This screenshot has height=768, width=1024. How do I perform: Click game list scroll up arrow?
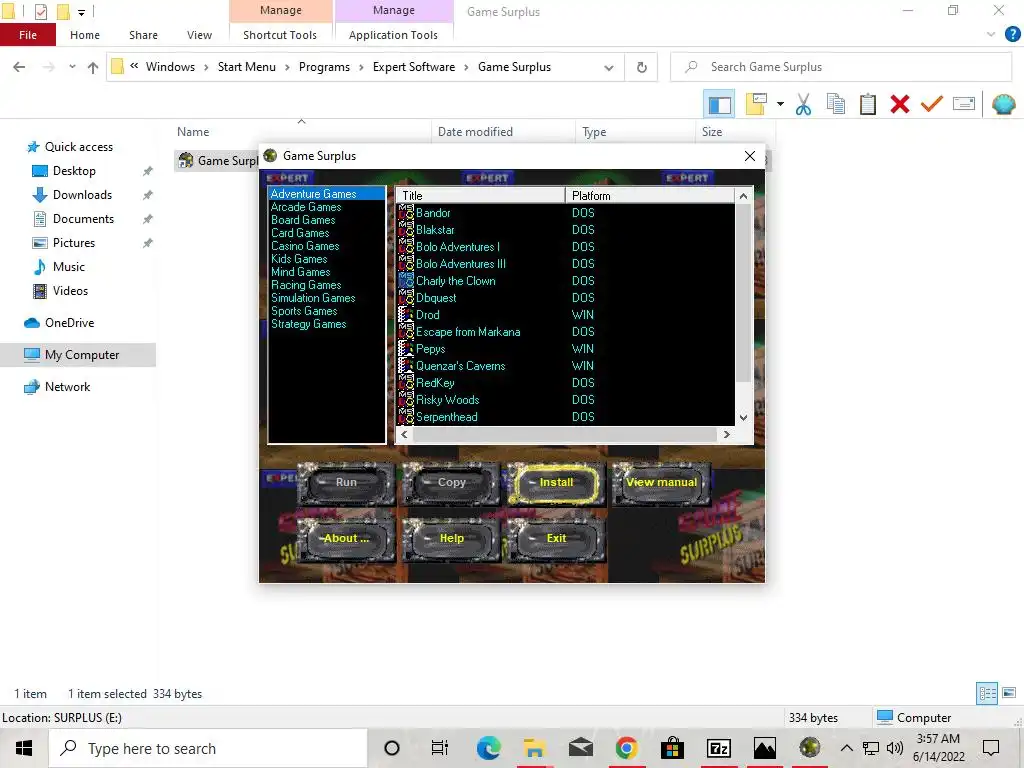pos(743,195)
